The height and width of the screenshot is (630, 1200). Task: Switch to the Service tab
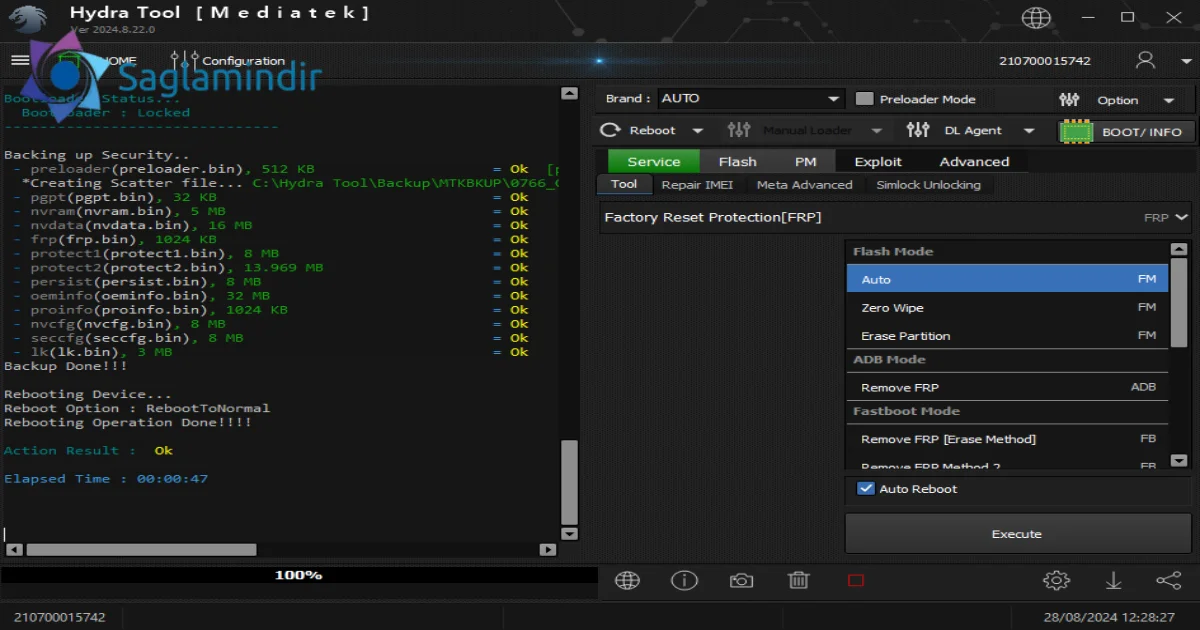[x=653, y=161]
